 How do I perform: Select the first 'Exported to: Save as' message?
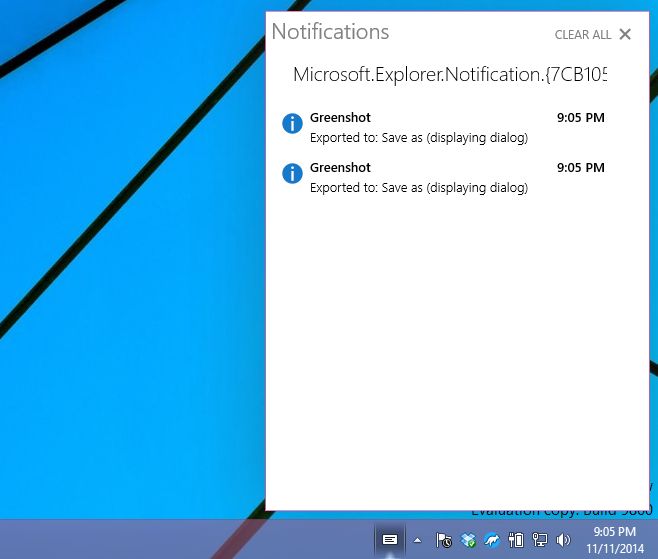coord(418,138)
